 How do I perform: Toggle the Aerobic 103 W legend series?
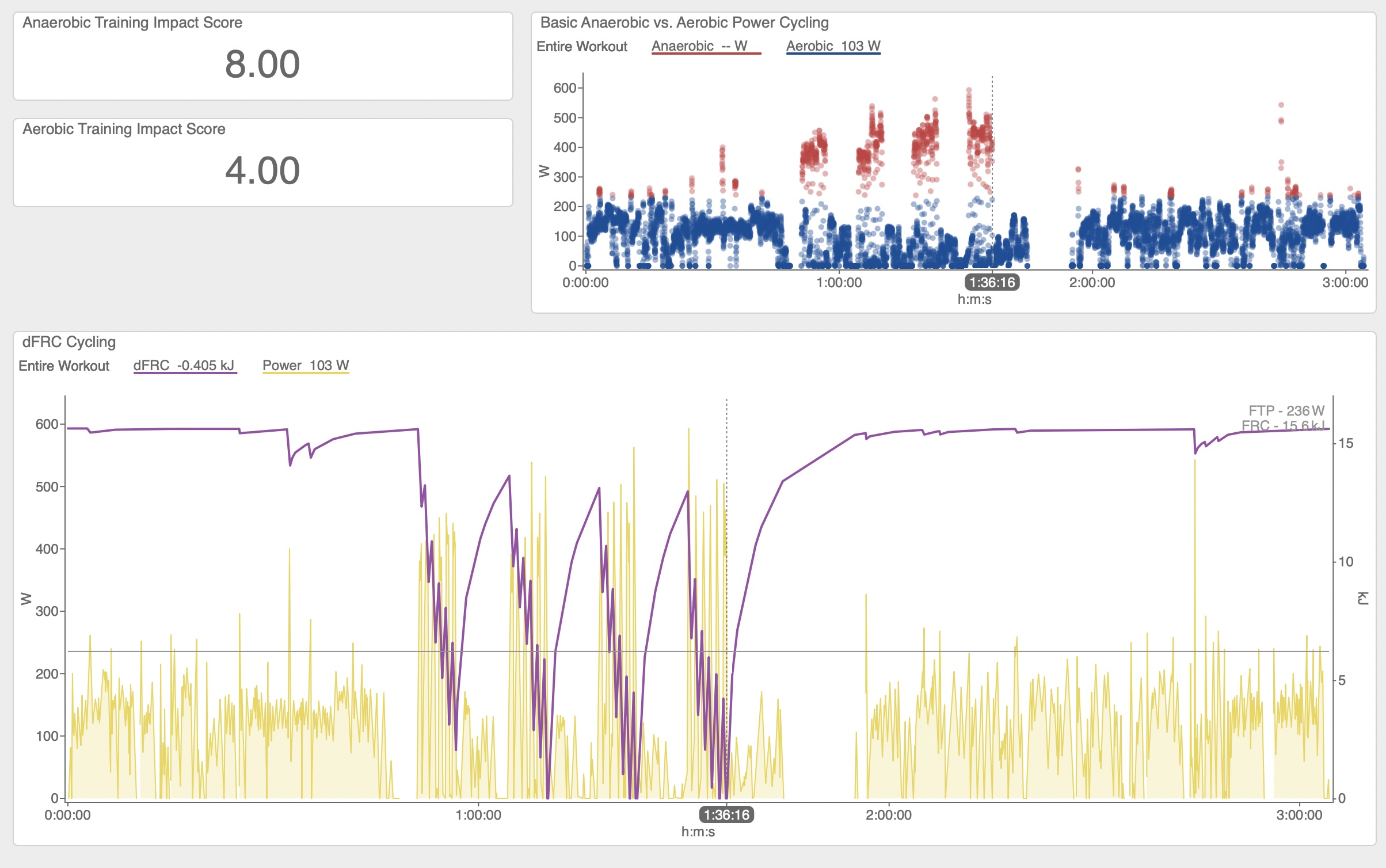(833, 46)
